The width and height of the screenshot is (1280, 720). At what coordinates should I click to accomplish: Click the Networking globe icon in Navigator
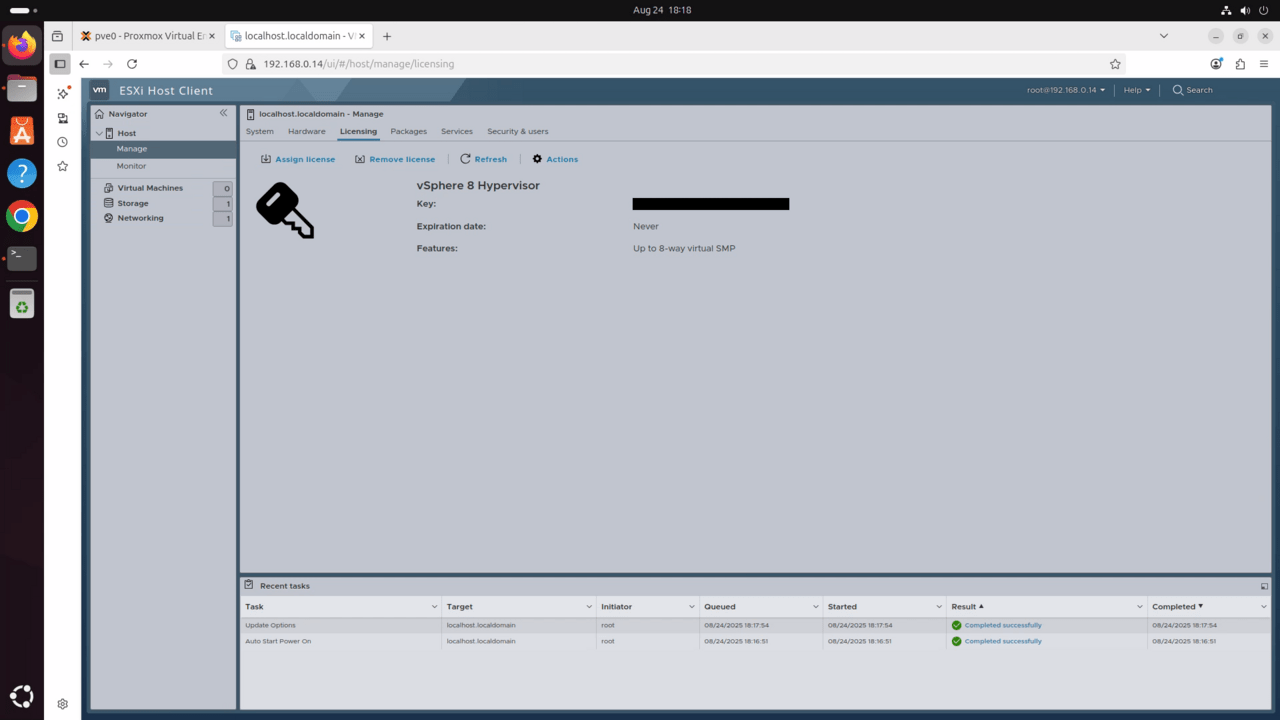(x=108, y=218)
